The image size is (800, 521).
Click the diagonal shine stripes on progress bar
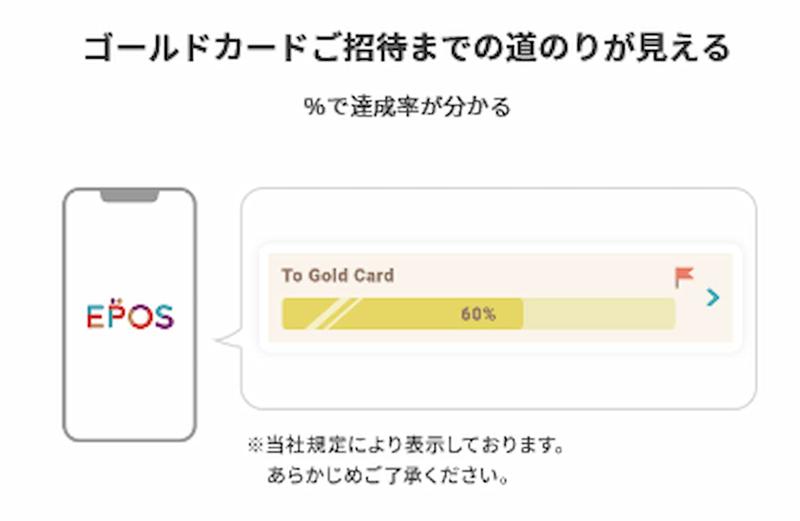[318, 314]
